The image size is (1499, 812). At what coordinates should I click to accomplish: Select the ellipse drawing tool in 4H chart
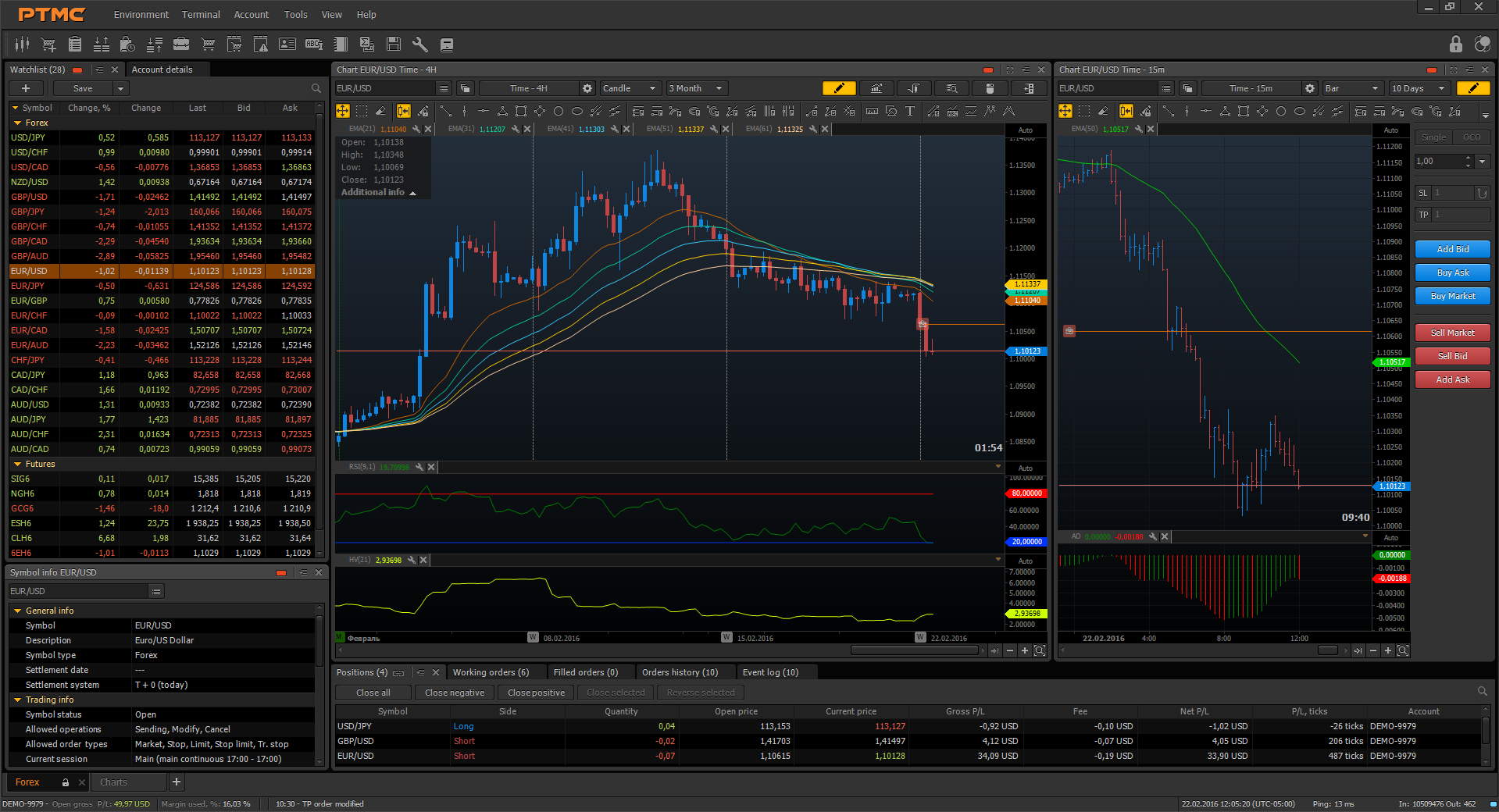tap(577, 111)
